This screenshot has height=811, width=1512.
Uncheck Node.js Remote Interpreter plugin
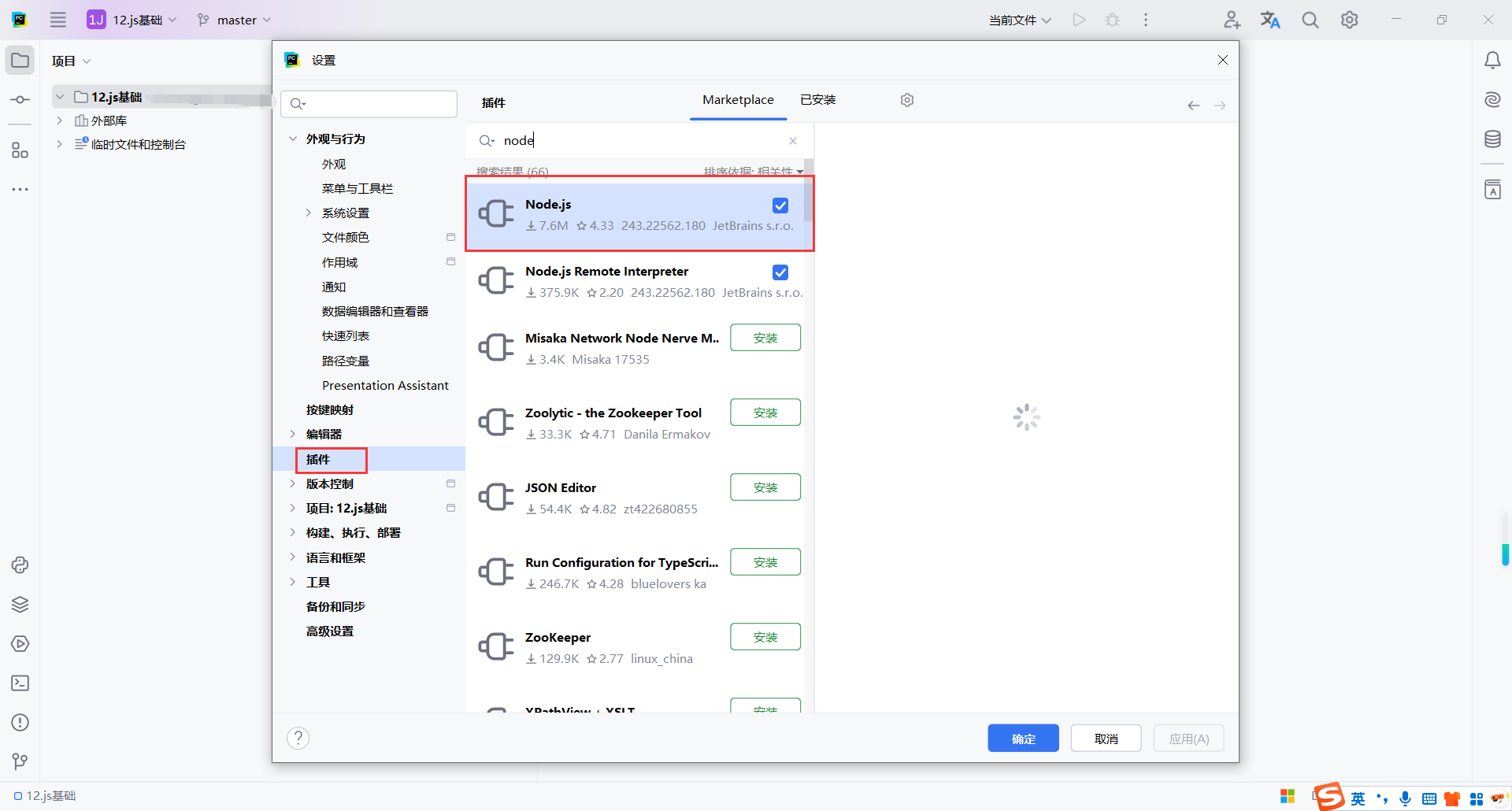tap(780, 272)
